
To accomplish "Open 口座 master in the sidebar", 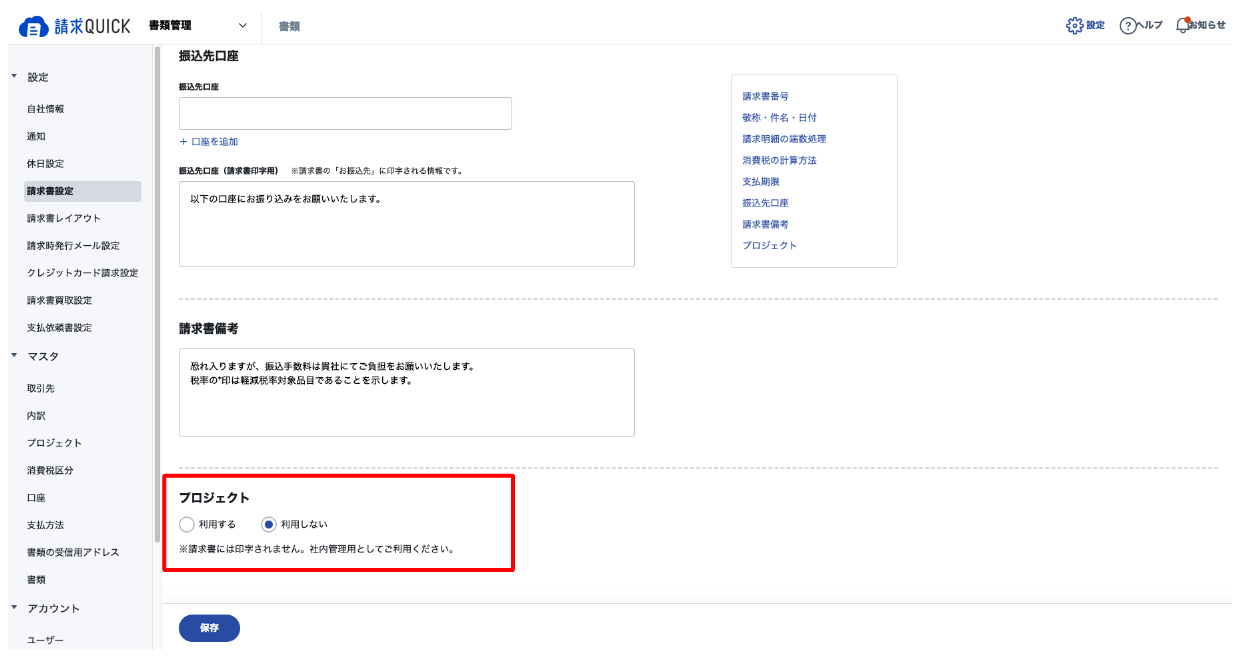I will coord(36,497).
